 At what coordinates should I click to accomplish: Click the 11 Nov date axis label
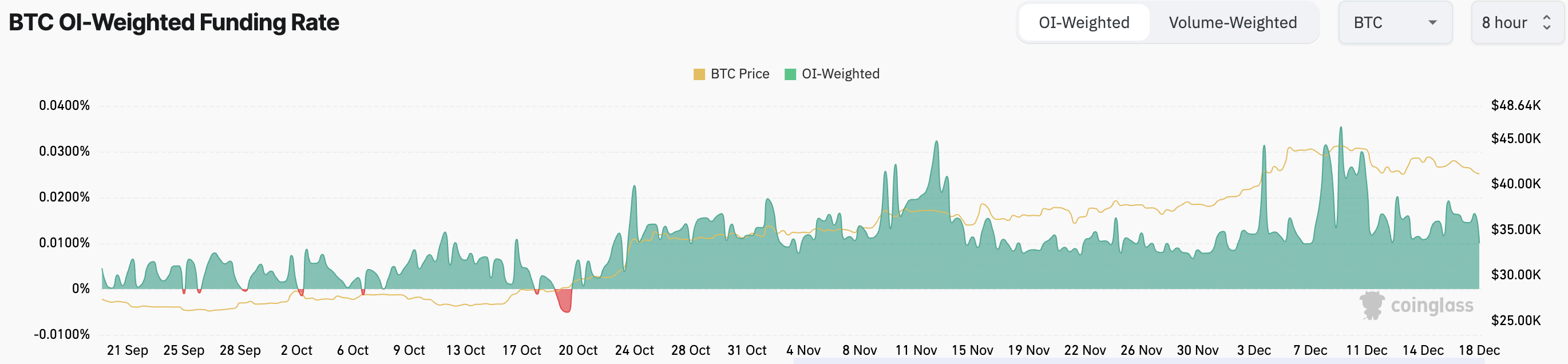[x=916, y=350]
